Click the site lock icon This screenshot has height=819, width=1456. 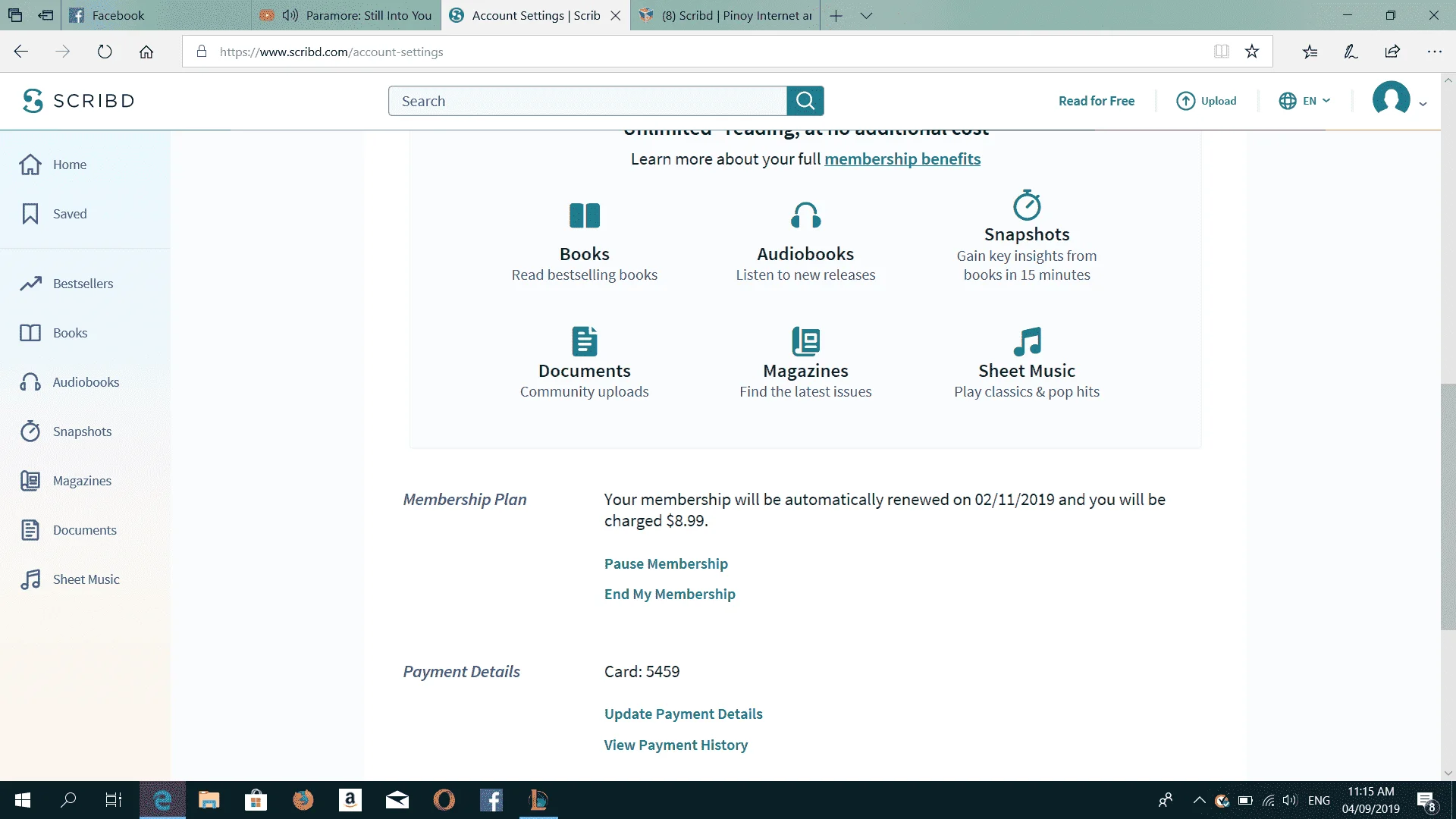pos(202,52)
